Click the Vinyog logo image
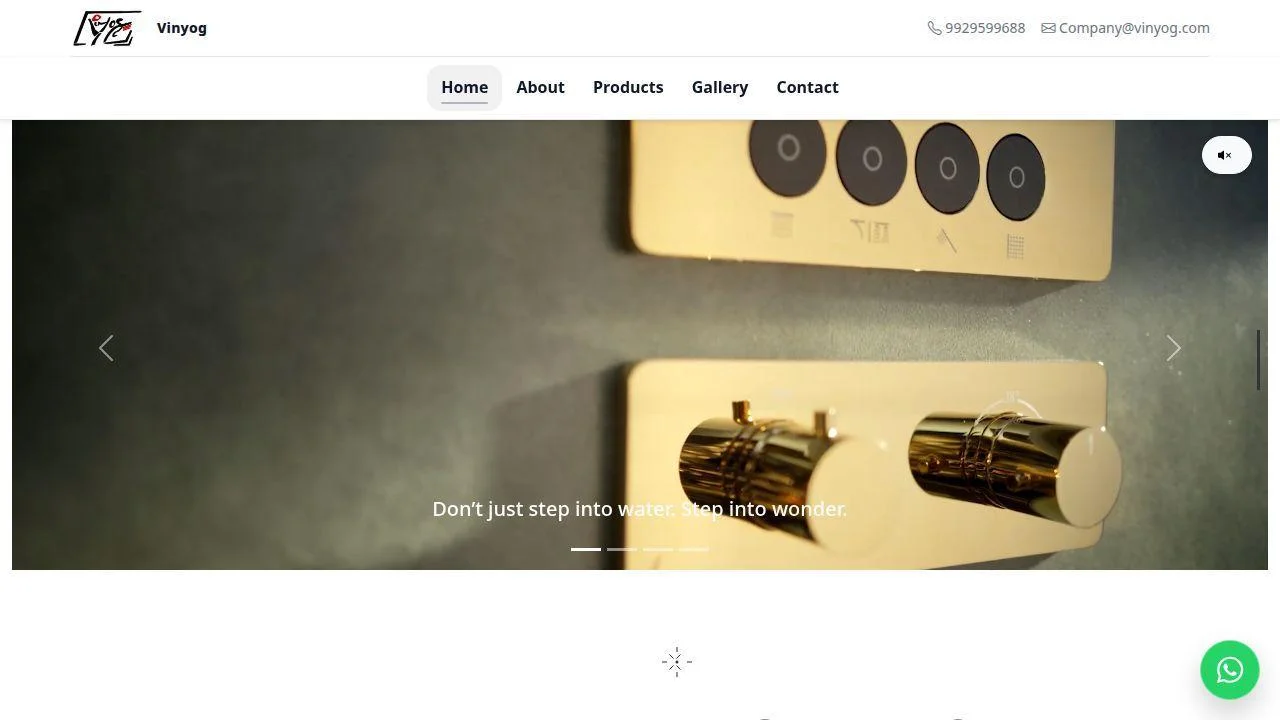Viewport: 1280px width, 720px height. (107, 28)
